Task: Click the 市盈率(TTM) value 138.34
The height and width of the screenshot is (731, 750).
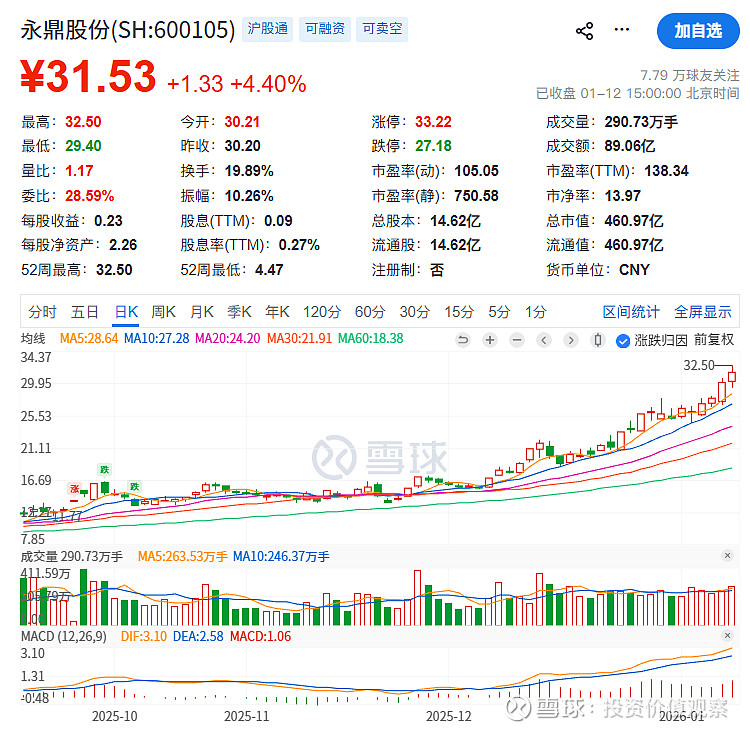Action: [x=666, y=171]
